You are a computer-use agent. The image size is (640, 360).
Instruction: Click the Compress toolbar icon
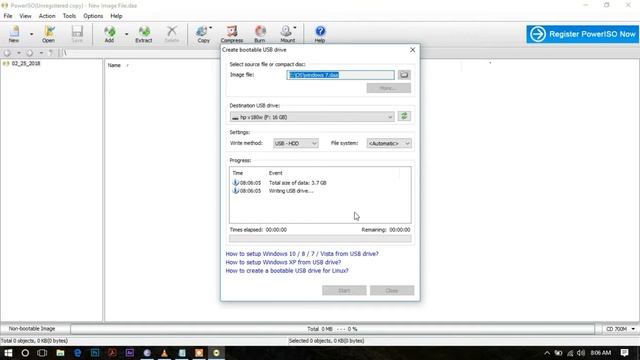(x=232, y=34)
